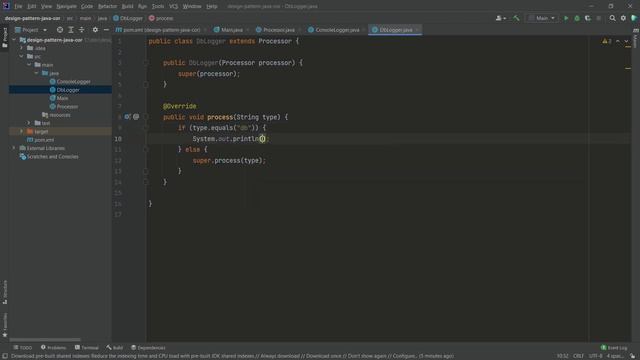This screenshot has width=640, height=360.
Task: Click DbLogger breadcrumb in navigation bar
Action: [128, 18]
